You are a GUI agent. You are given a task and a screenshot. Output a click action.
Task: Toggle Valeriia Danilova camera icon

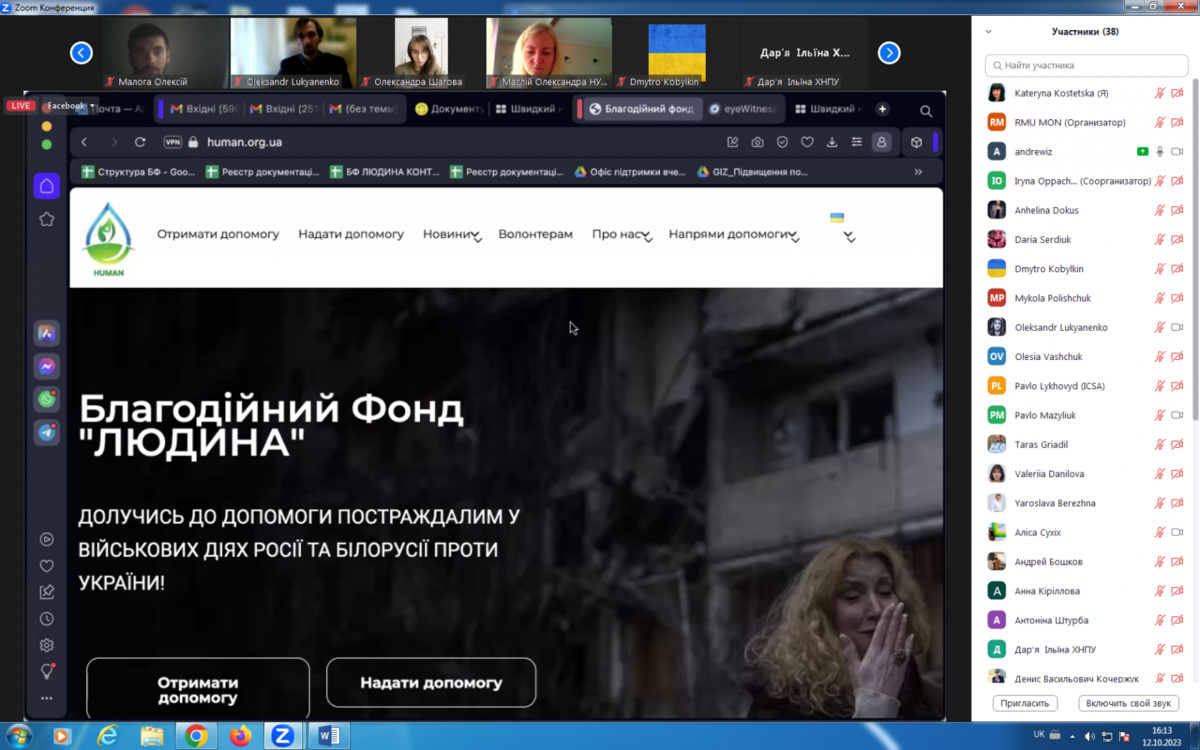pyautogui.click(x=1177, y=474)
